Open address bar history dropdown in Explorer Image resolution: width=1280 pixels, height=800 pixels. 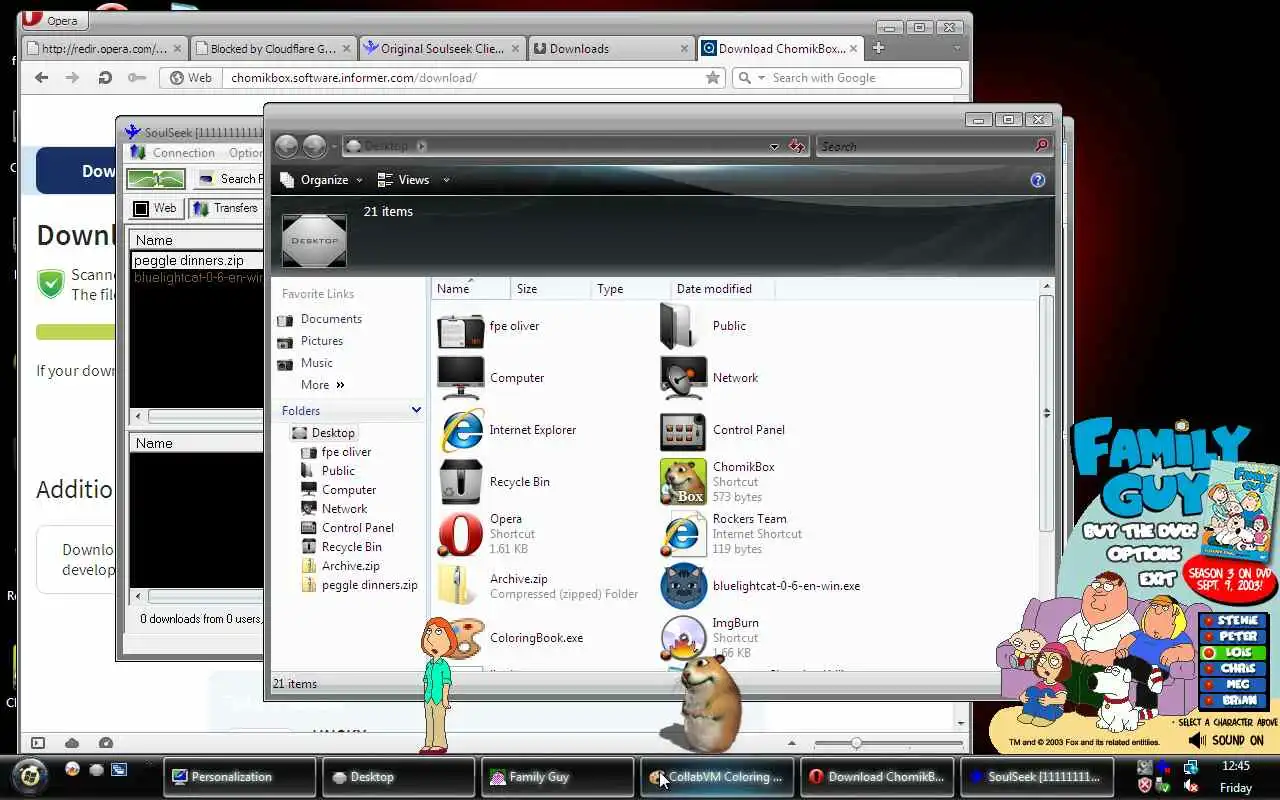point(774,147)
